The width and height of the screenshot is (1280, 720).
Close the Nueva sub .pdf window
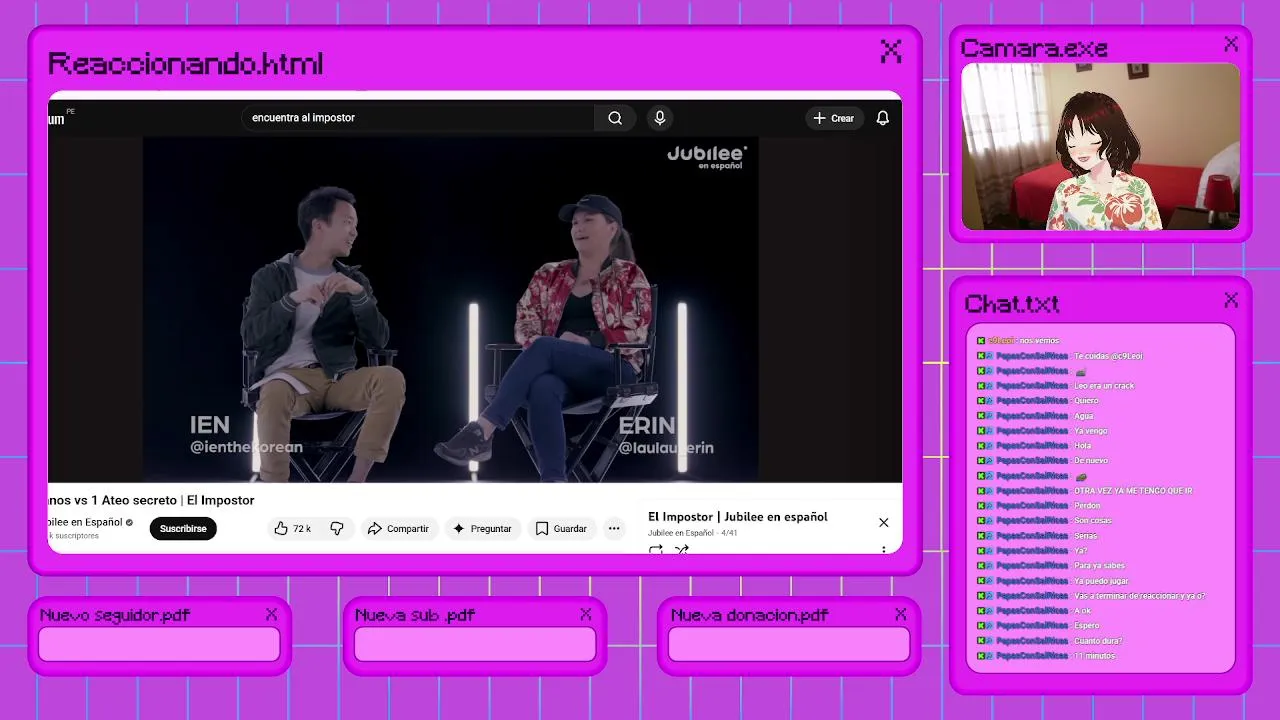coord(585,614)
